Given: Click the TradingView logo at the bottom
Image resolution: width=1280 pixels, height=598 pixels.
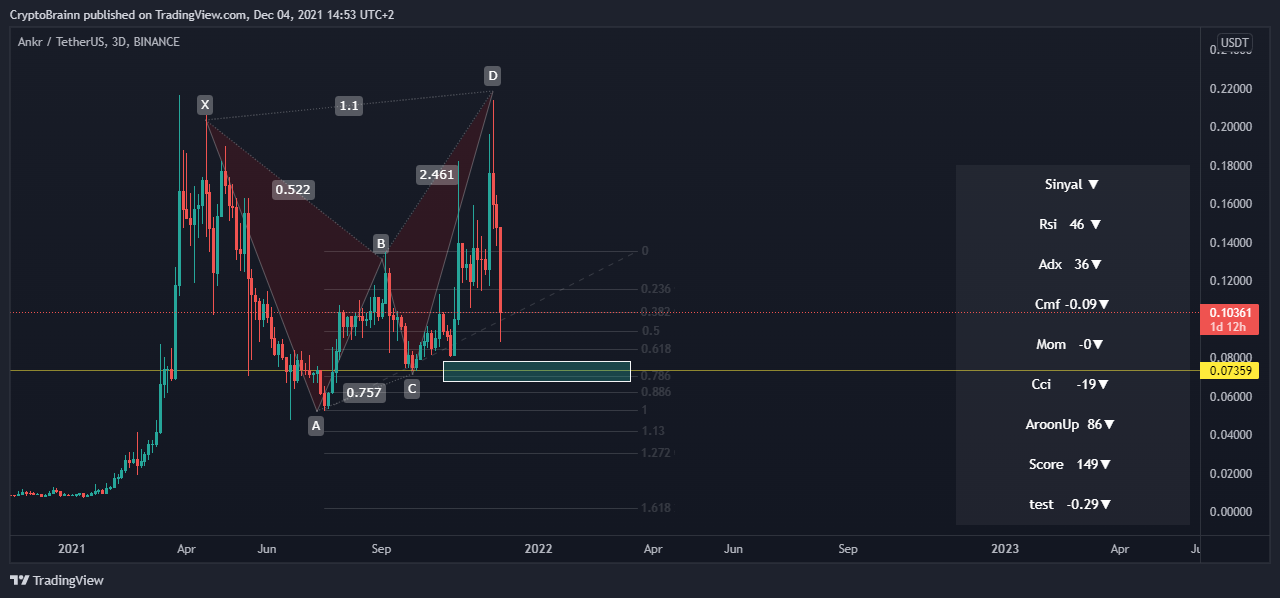Looking at the screenshot, I should 57,580.
